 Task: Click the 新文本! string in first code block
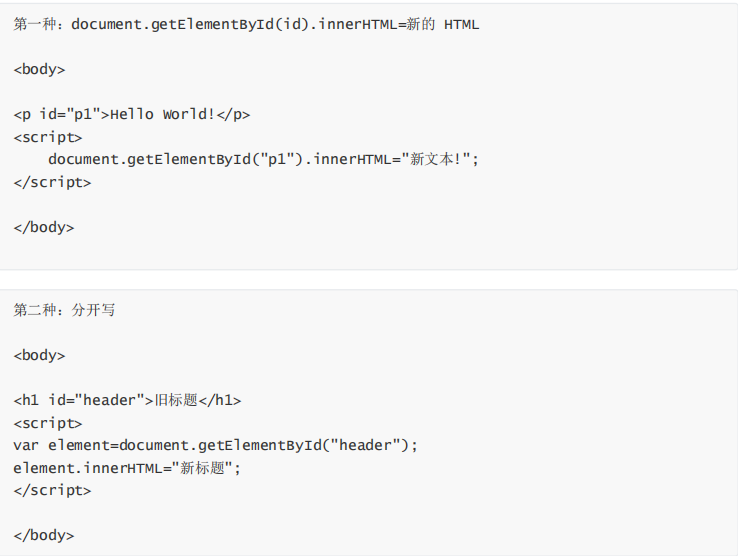(435, 159)
